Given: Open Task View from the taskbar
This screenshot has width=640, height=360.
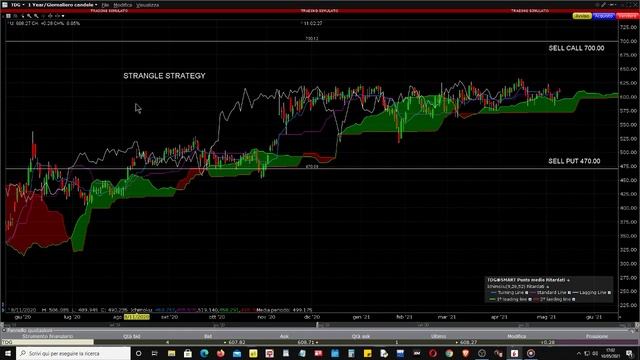Looking at the screenshot, I should click(x=155, y=353).
